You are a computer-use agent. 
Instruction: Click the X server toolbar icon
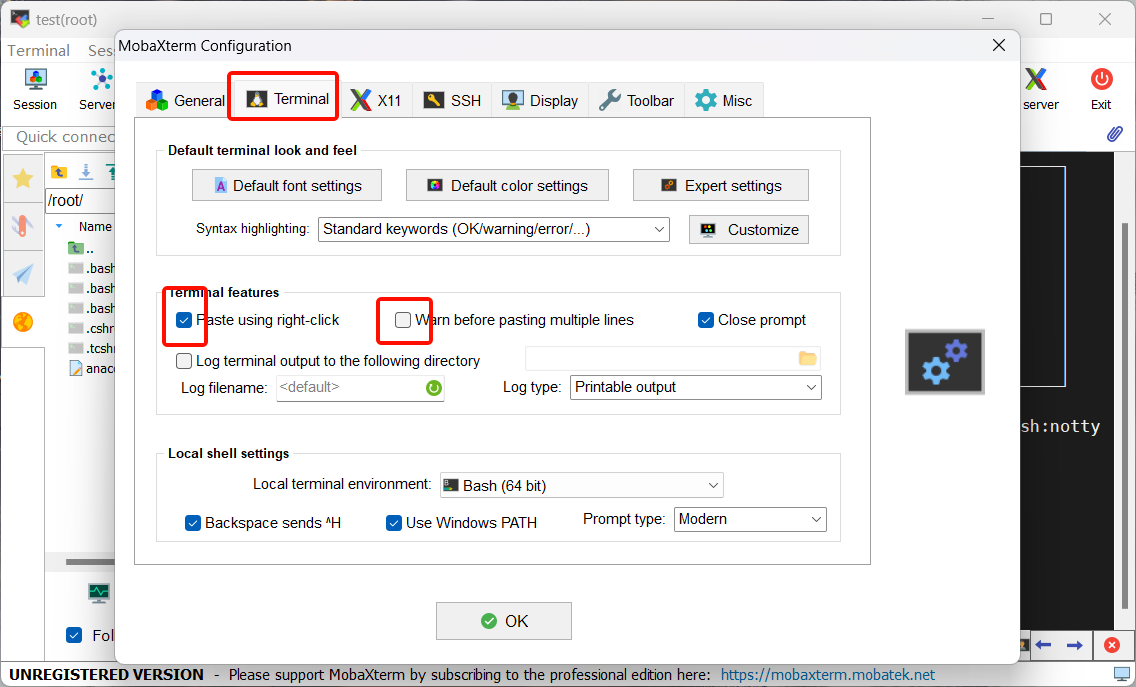click(x=1037, y=89)
